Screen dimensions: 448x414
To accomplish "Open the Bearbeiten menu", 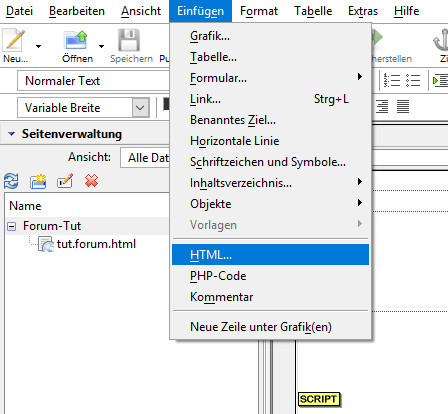I will click(77, 11).
